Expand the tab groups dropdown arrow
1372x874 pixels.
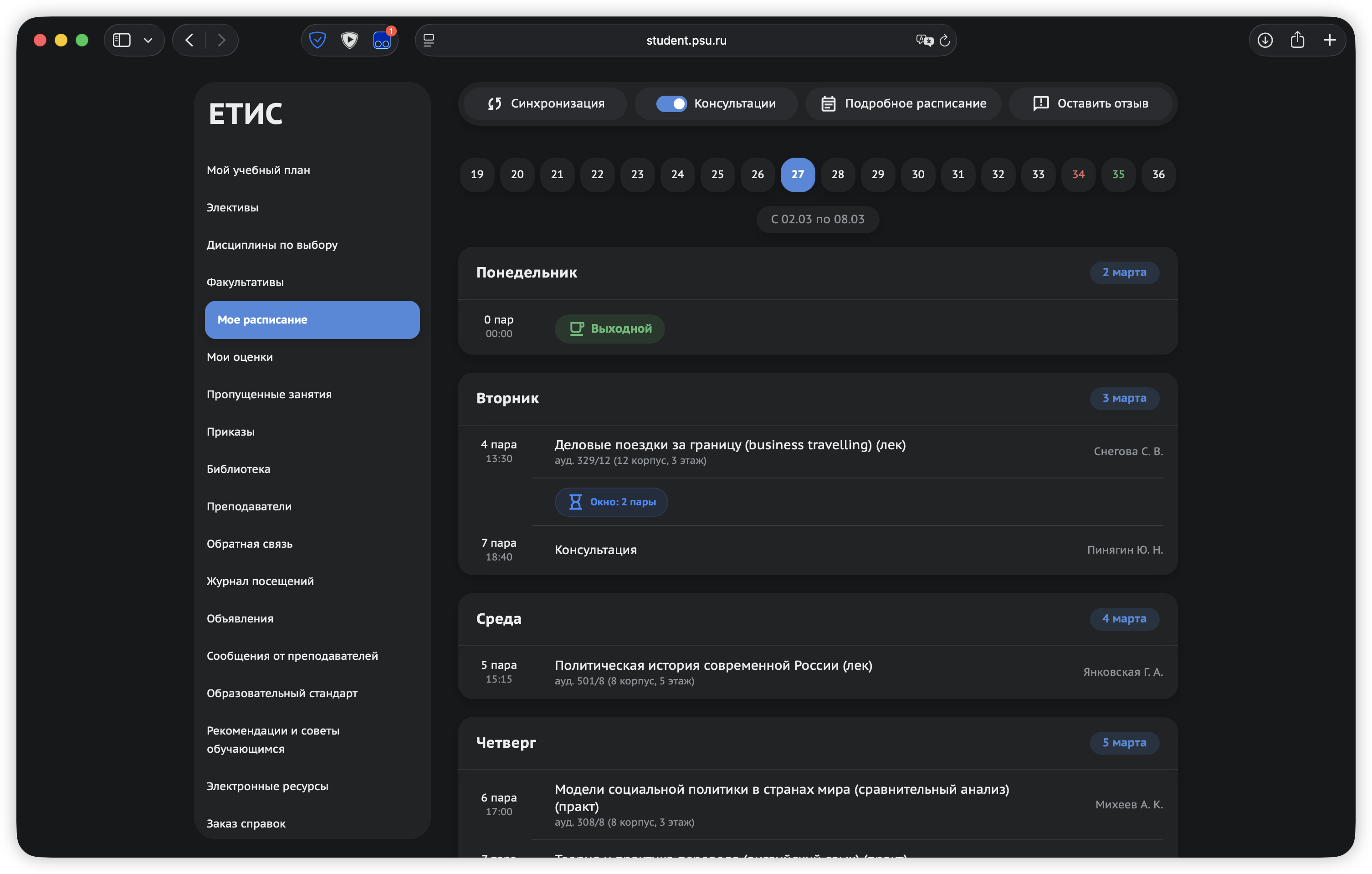pyautogui.click(x=148, y=41)
